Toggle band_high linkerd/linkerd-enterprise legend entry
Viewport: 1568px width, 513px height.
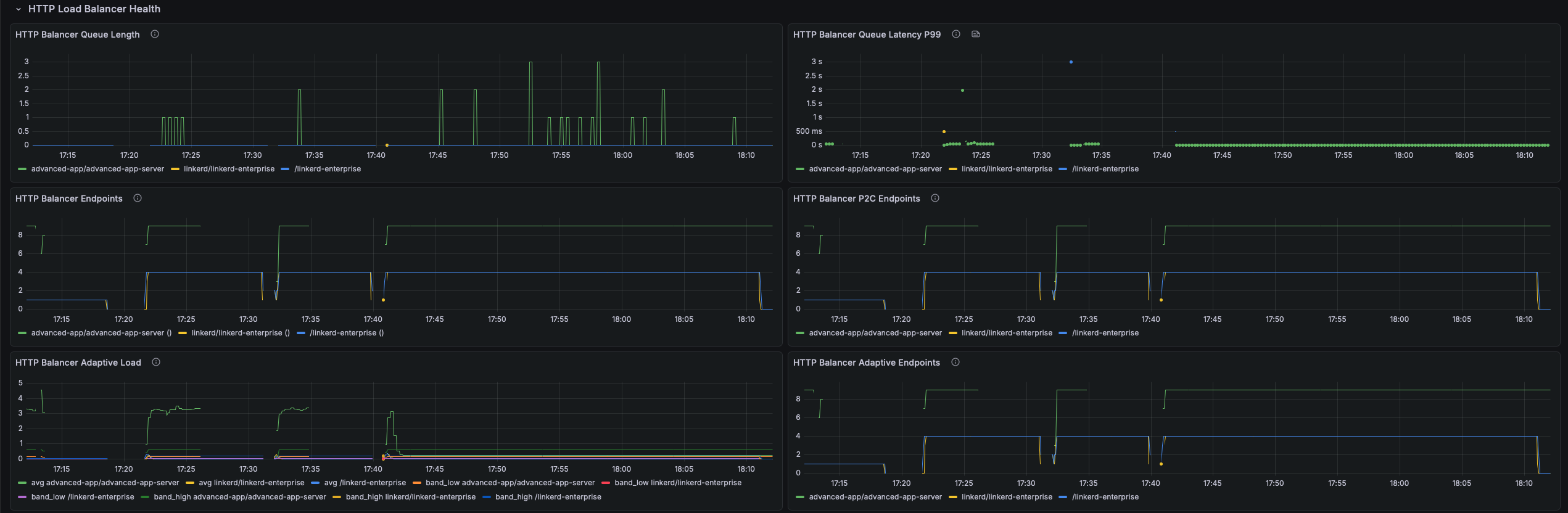411,497
